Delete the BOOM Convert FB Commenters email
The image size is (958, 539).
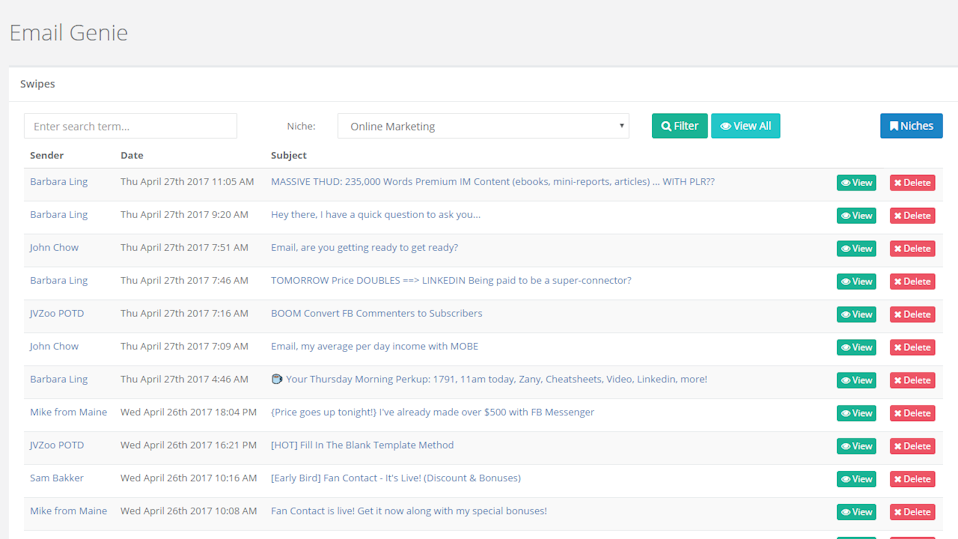[x=912, y=315]
